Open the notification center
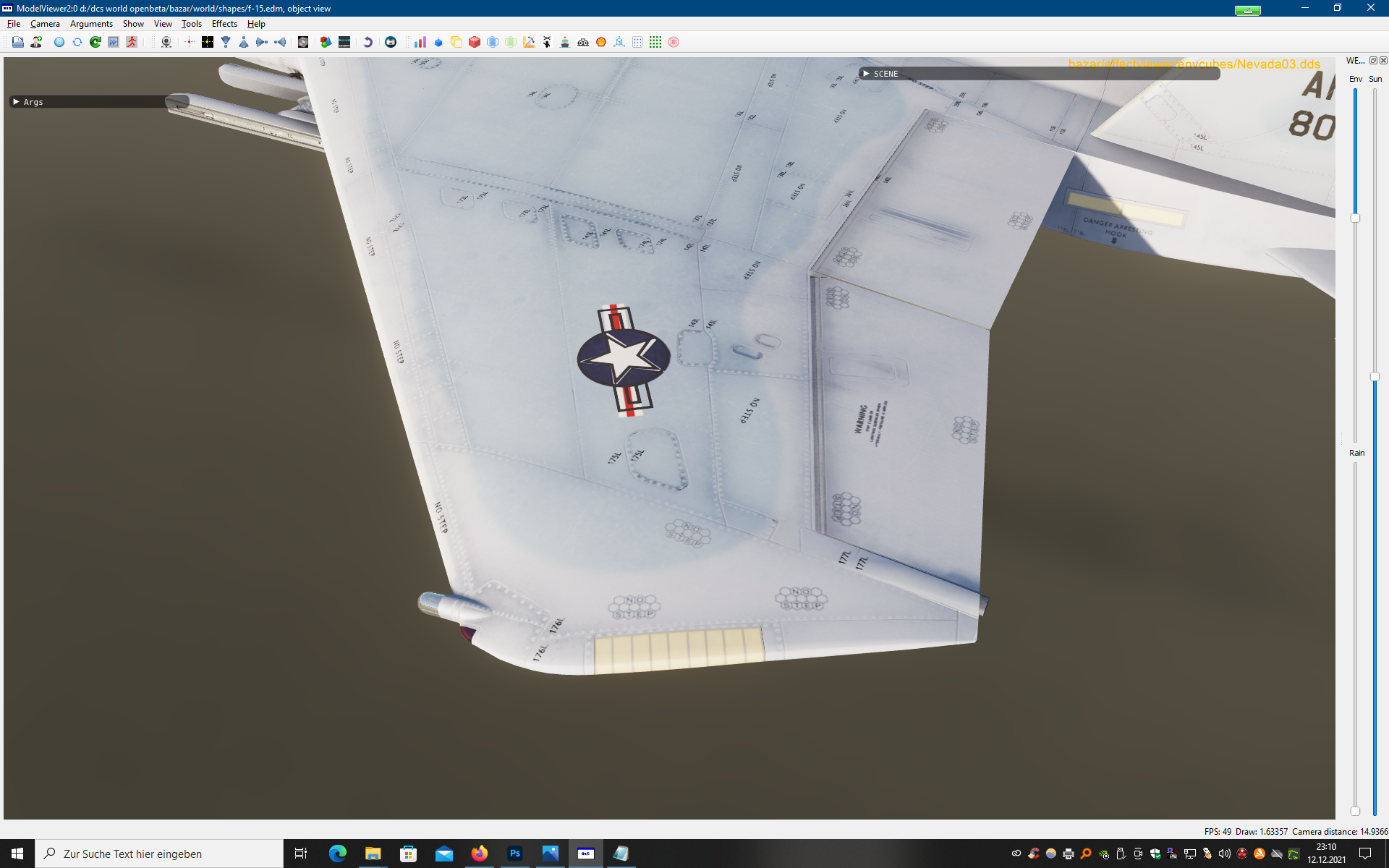The image size is (1389, 868). [x=1365, y=854]
